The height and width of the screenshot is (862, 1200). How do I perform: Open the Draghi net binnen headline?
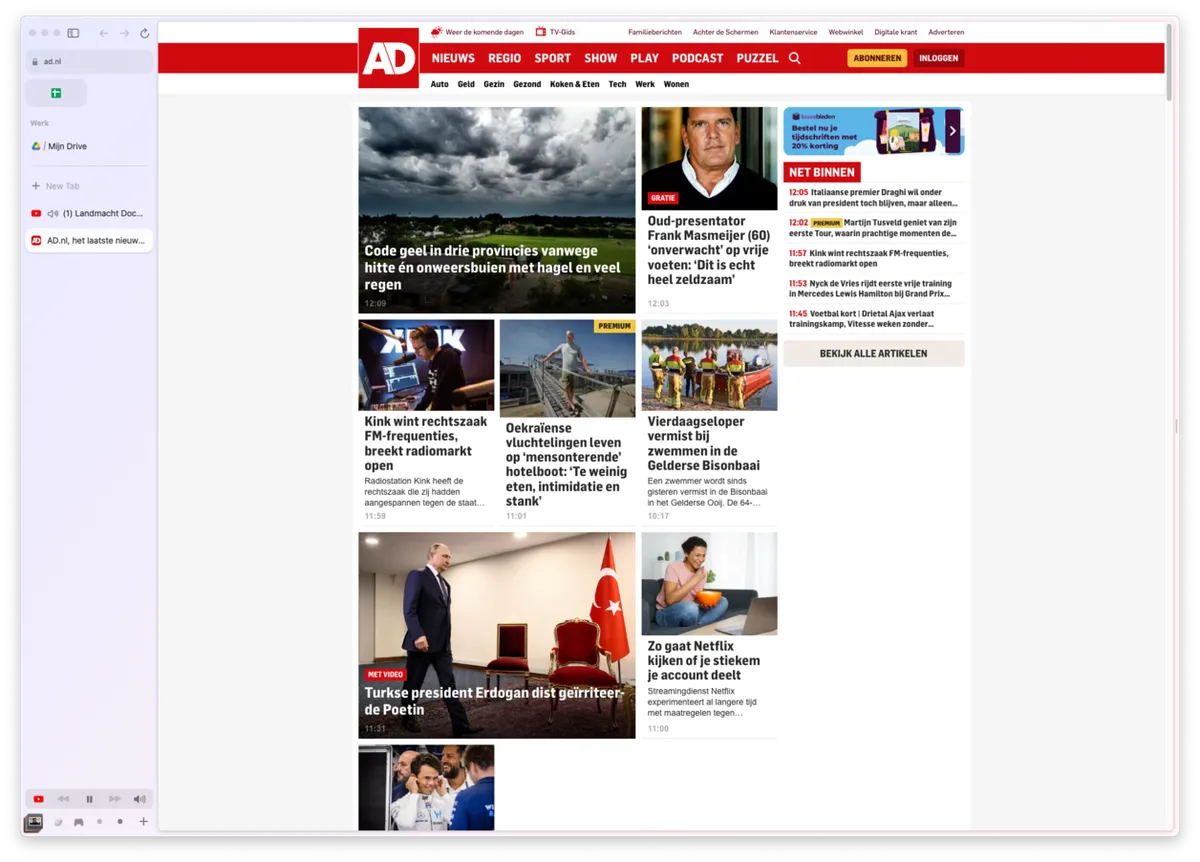[874, 197]
